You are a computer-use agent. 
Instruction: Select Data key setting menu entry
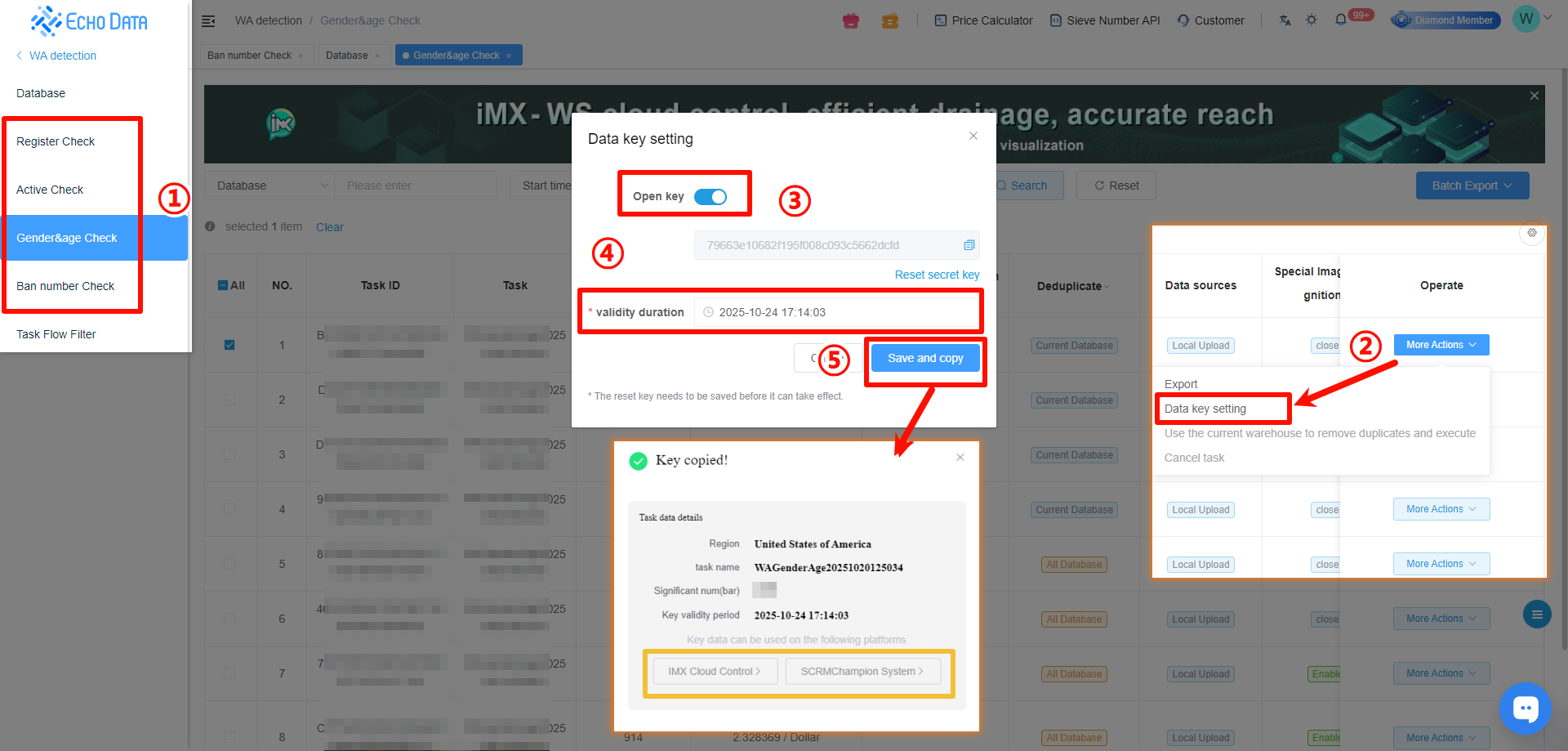pos(1205,409)
